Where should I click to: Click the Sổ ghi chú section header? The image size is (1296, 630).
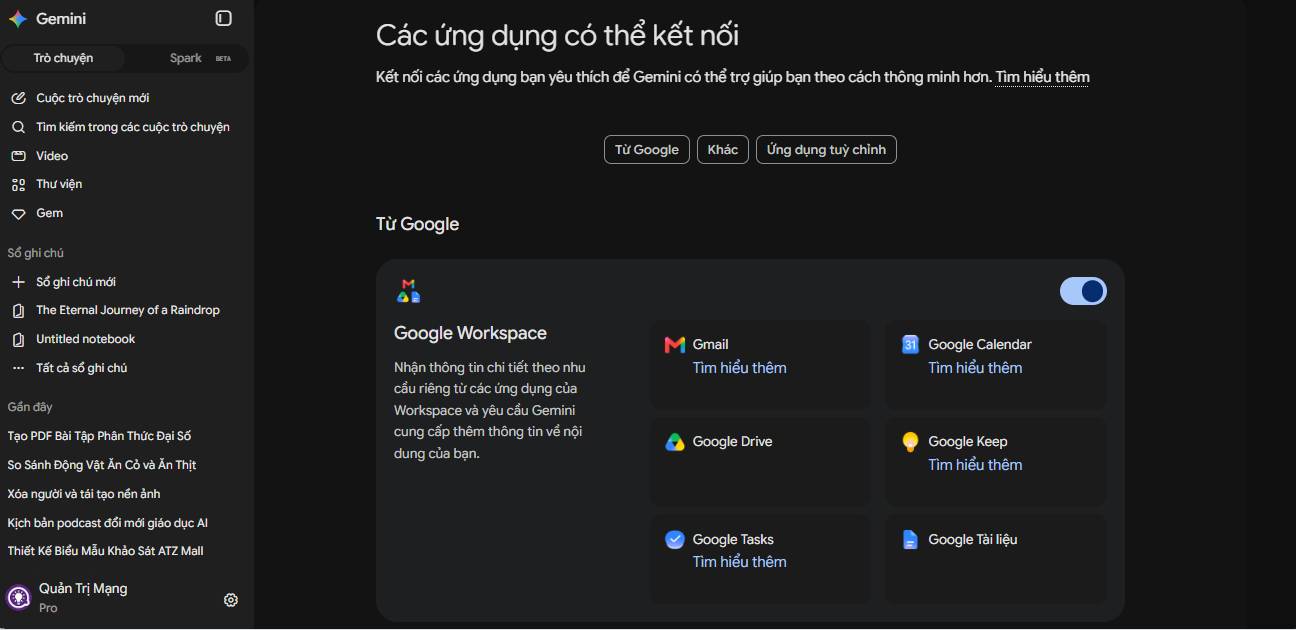36,253
